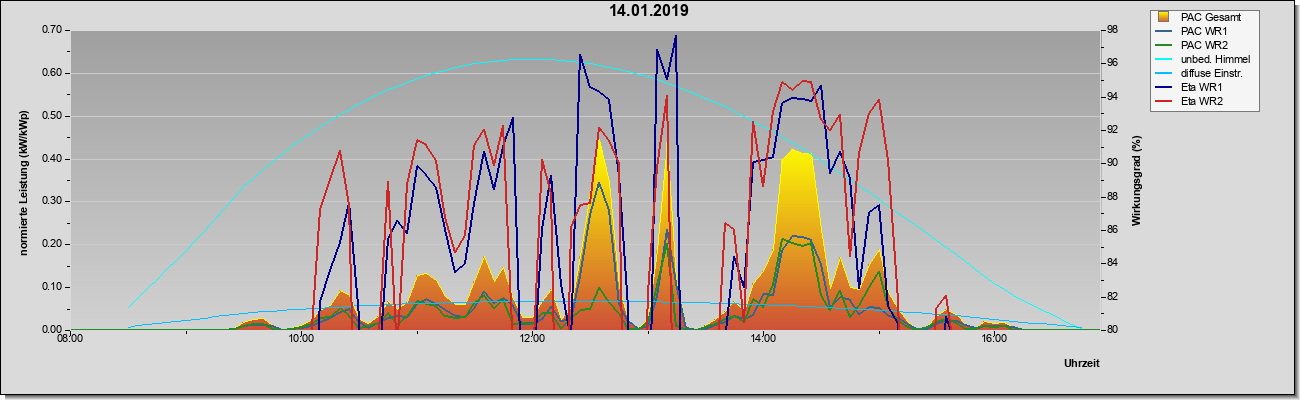1300x400 pixels.
Task: Click the 0.40 left axis value
Action: (52, 158)
